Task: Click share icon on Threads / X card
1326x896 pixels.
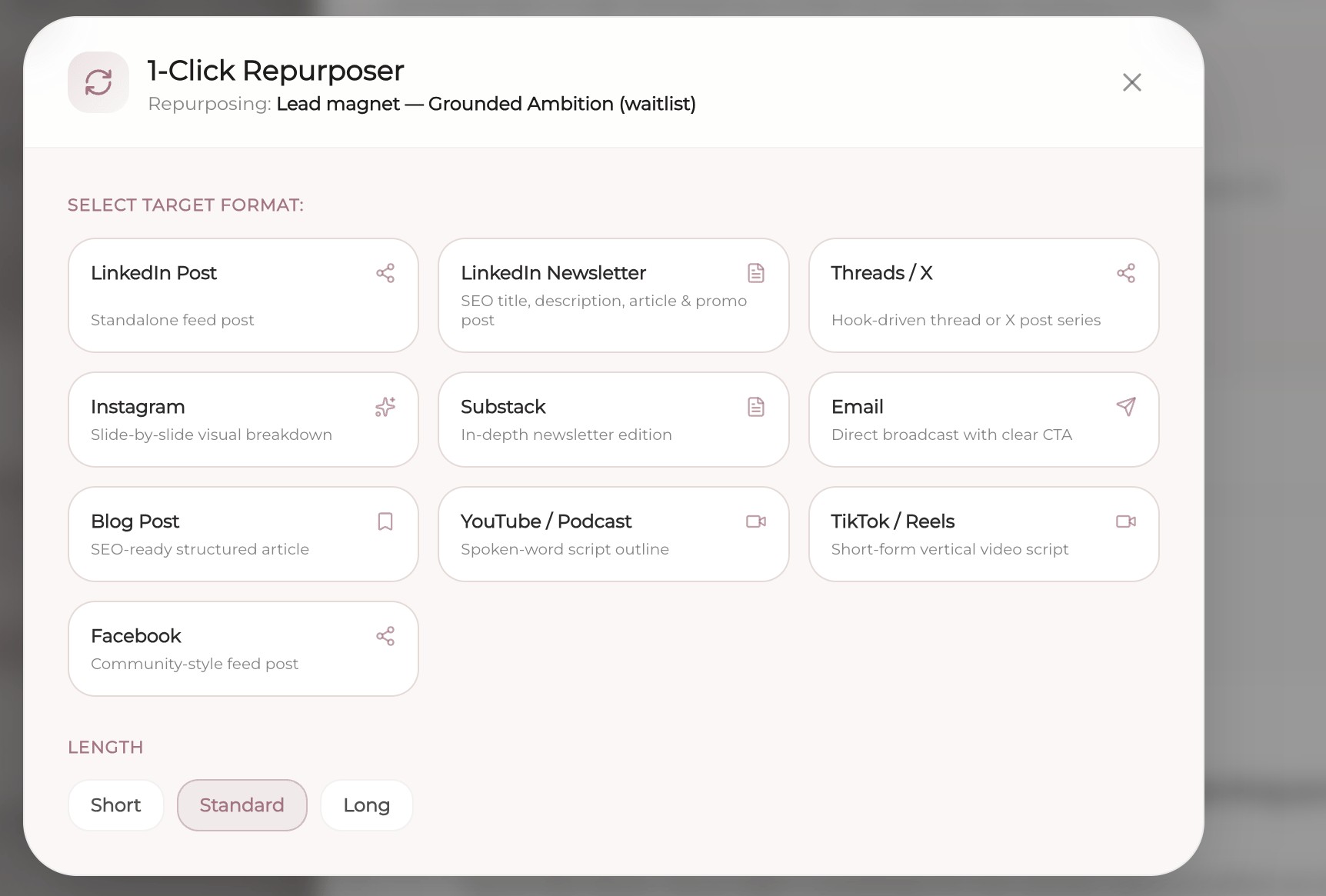Action: (1126, 273)
